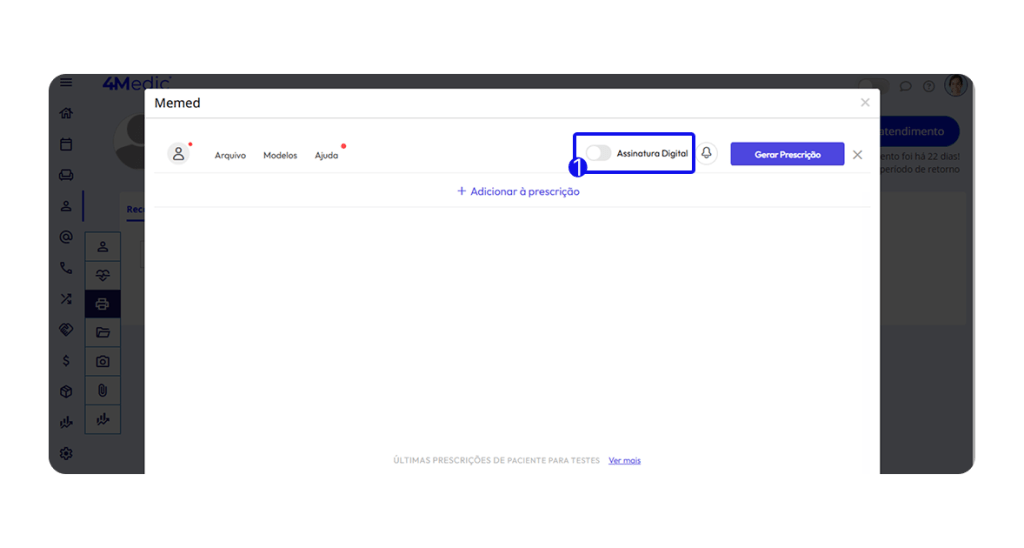The width and height of the screenshot is (1024, 548).
Task: Open the paperclip attachments icon
Action: (102, 390)
